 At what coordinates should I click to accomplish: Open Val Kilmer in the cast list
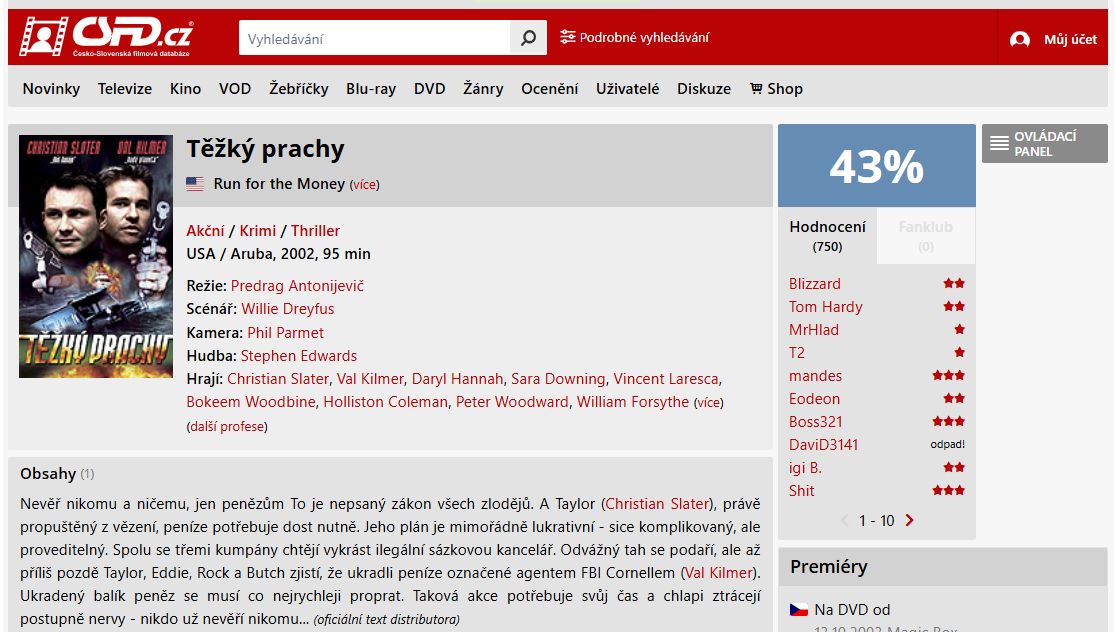coord(370,379)
